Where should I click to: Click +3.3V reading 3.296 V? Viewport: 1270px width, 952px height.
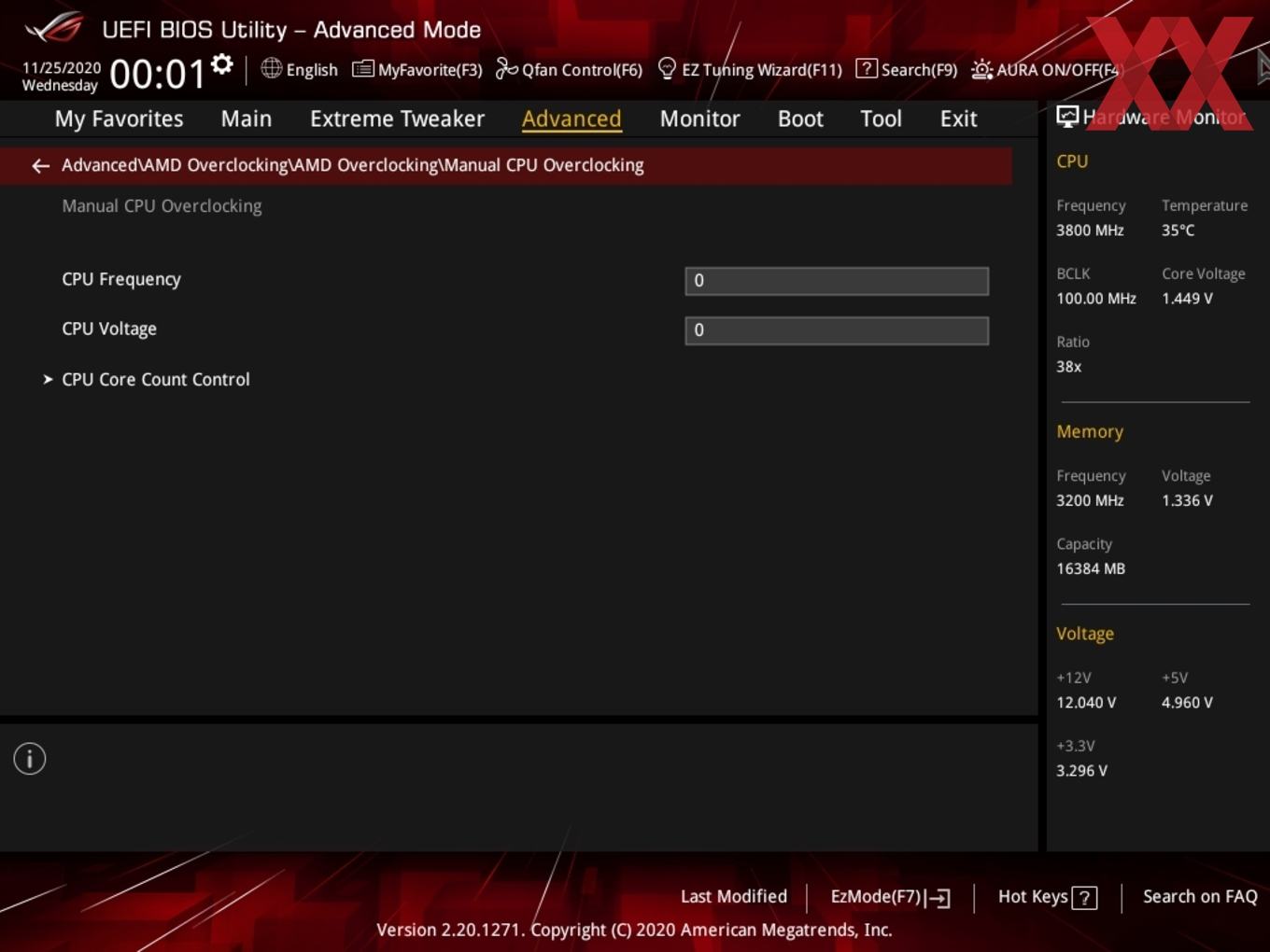point(1081,771)
